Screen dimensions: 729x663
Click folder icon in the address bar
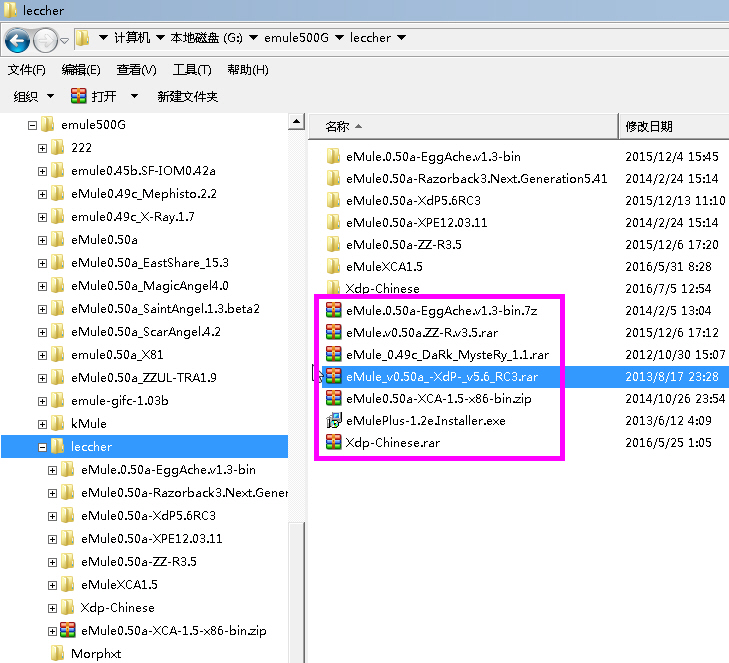coord(82,38)
